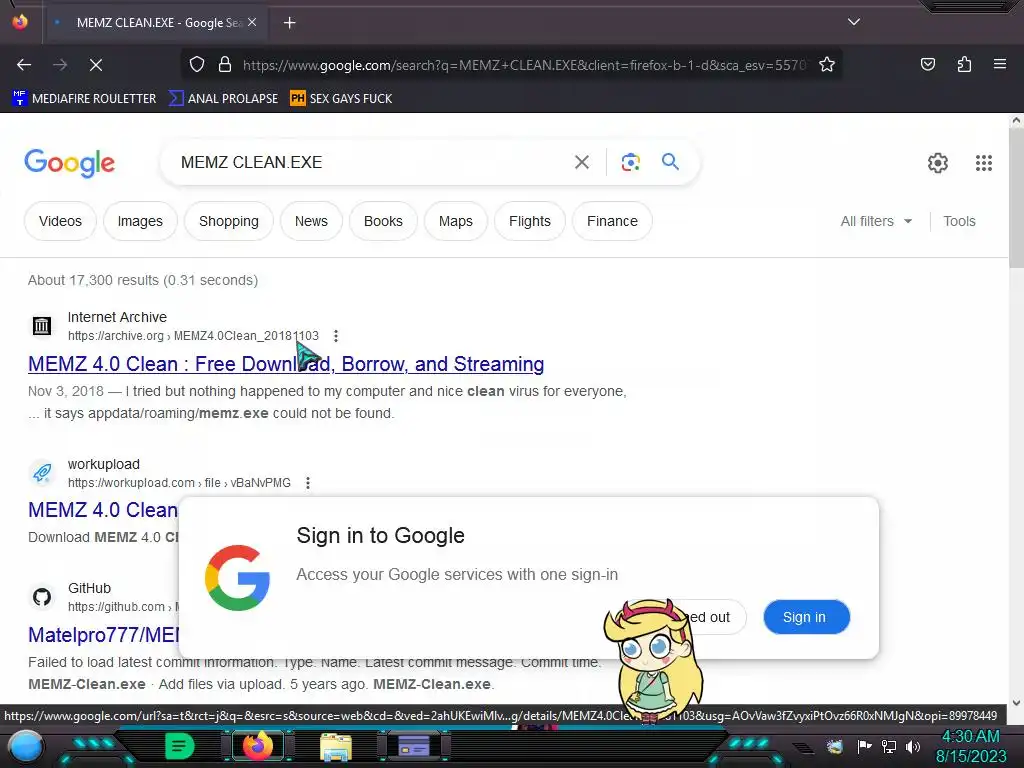Image resolution: width=1024 pixels, height=768 pixels.
Task: Open more options for workupload result
Action: [x=308, y=483]
